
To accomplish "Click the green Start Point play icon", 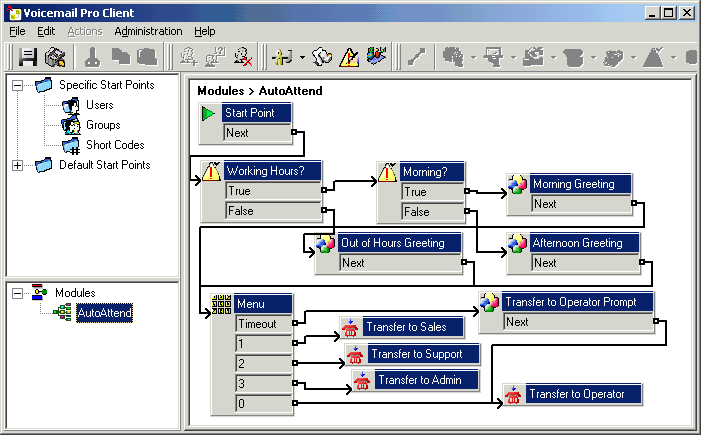I will (208, 114).
